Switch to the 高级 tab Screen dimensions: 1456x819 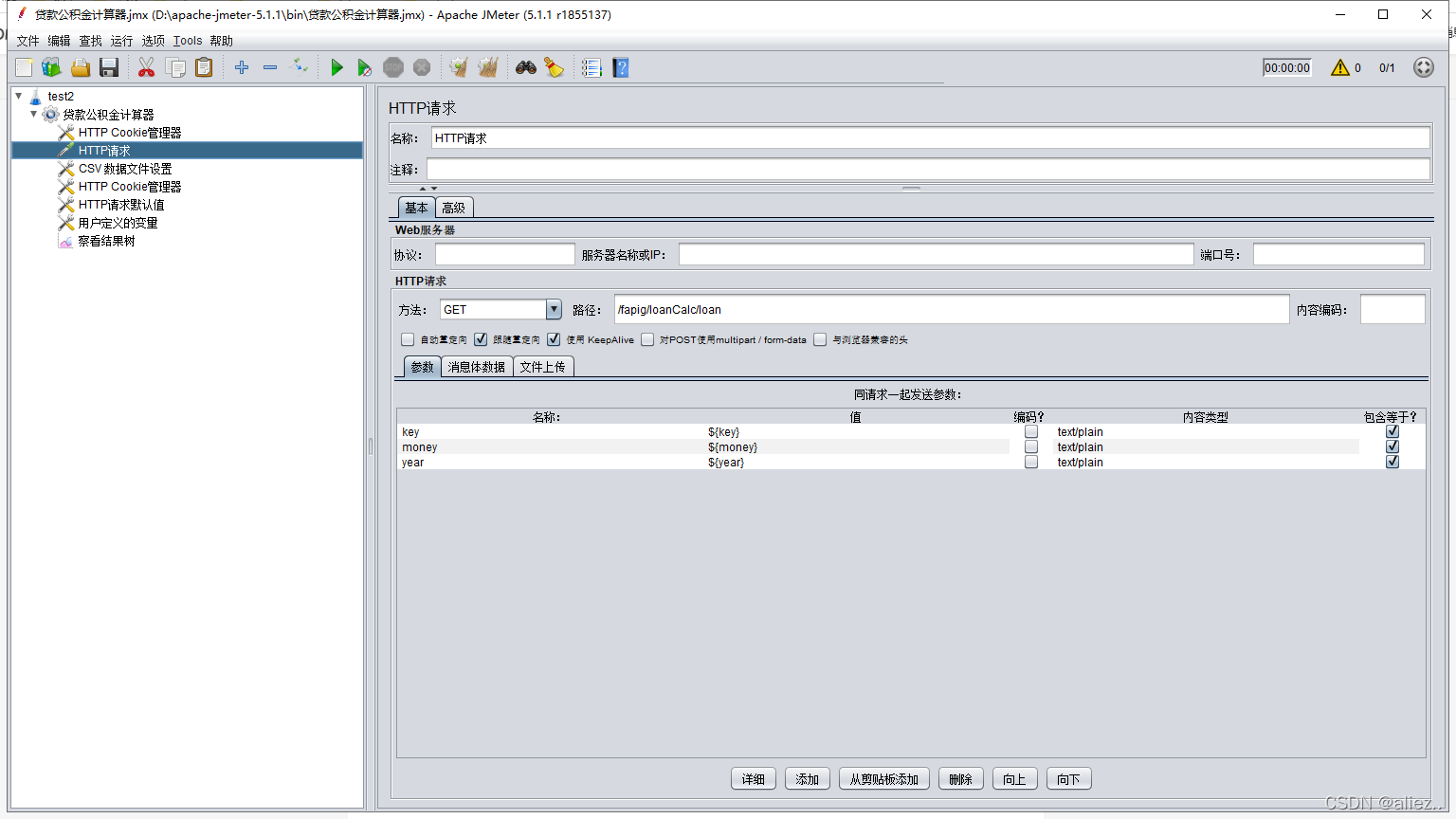coord(454,208)
